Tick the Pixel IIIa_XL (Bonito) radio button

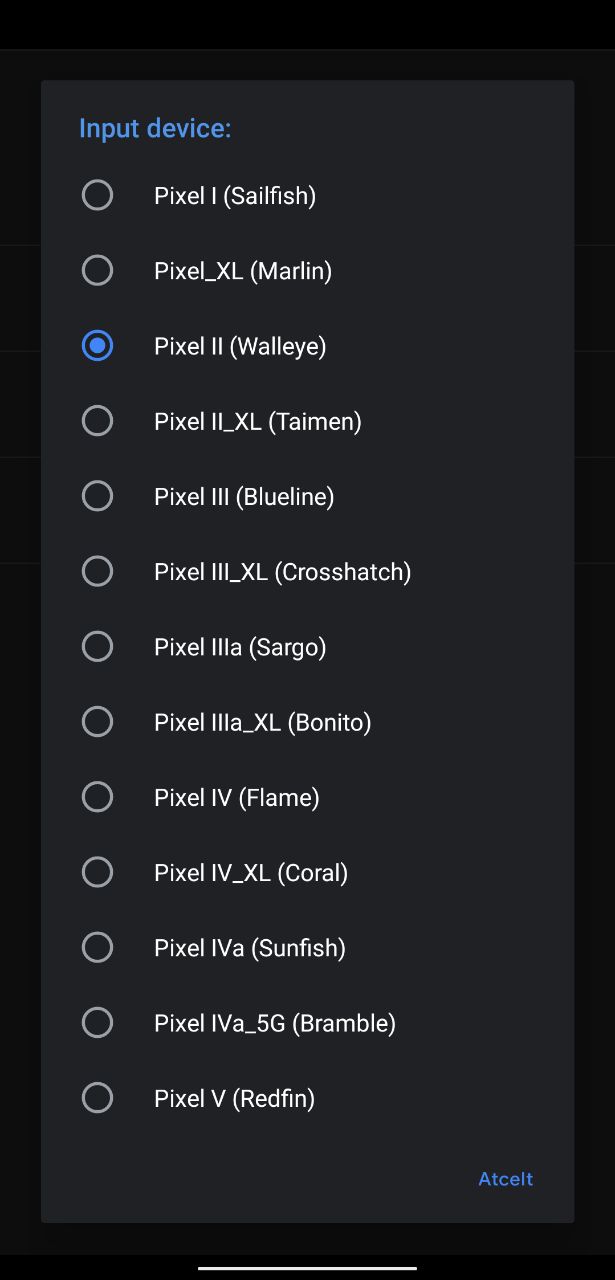click(x=97, y=722)
